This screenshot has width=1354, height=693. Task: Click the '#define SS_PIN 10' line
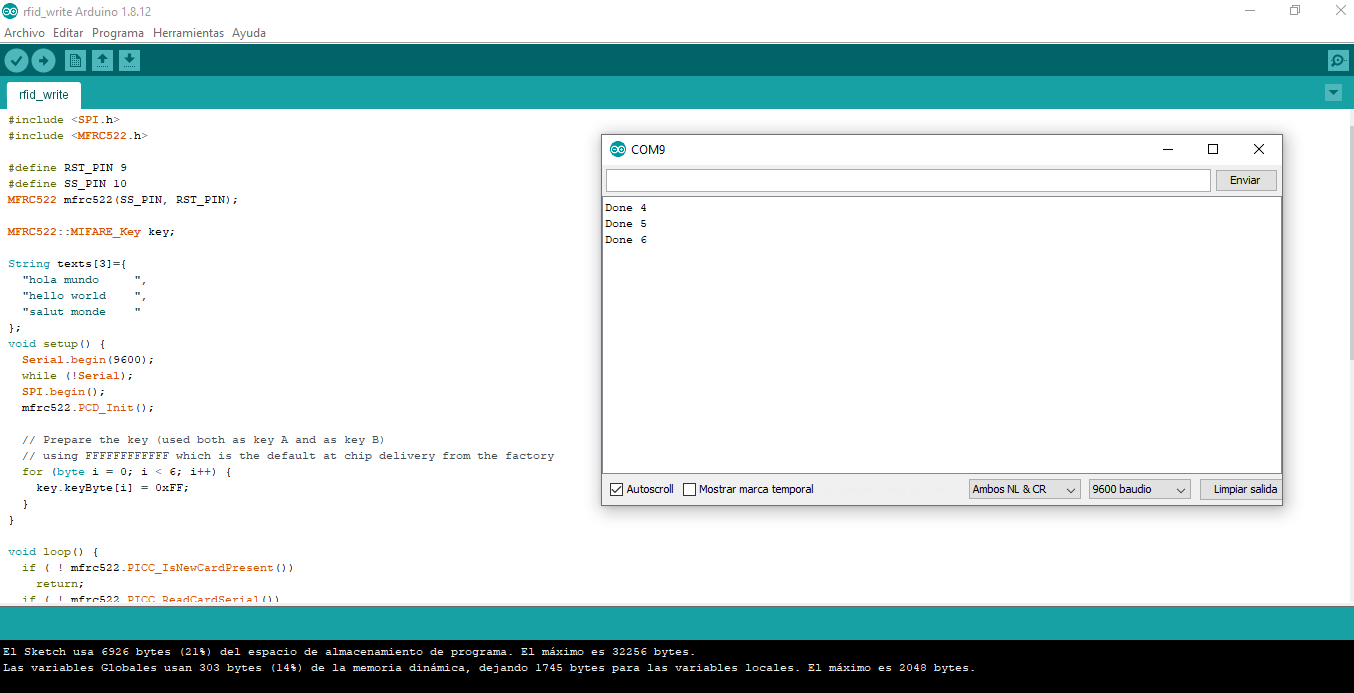(x=67, y=184)
